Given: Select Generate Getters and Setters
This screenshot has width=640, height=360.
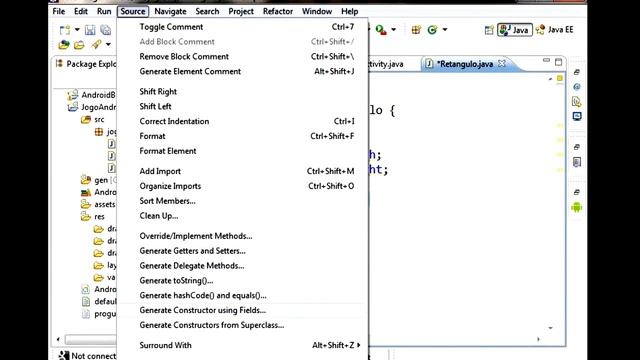Looking at the screenshot, I should tap(242, 251).
